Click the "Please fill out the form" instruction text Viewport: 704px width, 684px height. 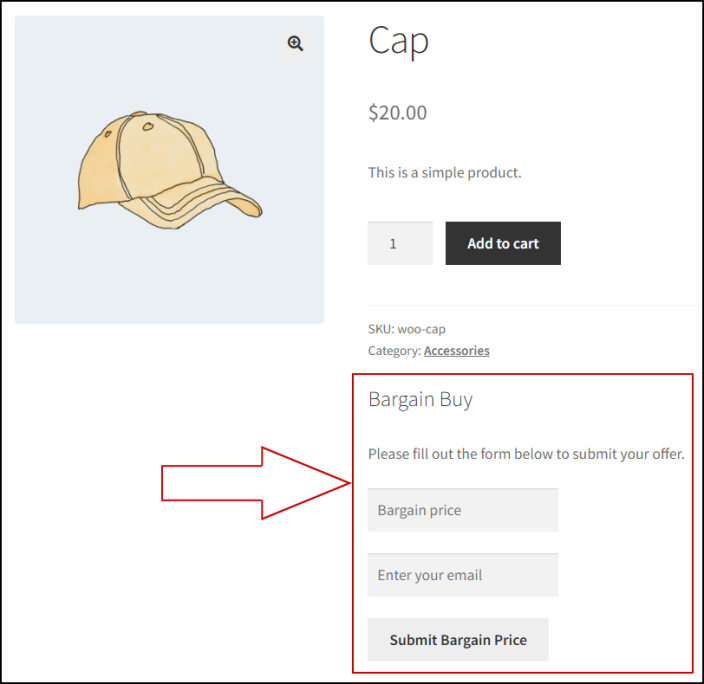point(526,454)
